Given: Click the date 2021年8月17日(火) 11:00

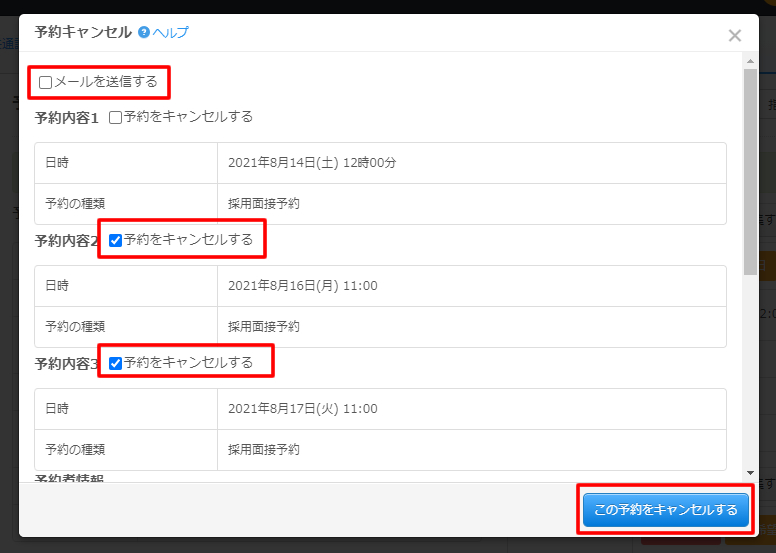Looking at the screenshot, I should coord(302,409).
